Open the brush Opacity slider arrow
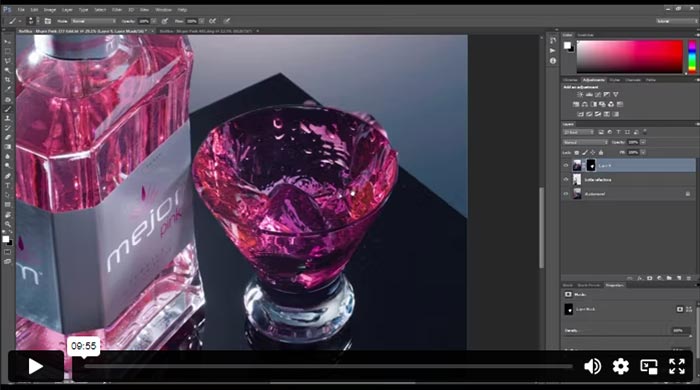 tap(154, 21)
